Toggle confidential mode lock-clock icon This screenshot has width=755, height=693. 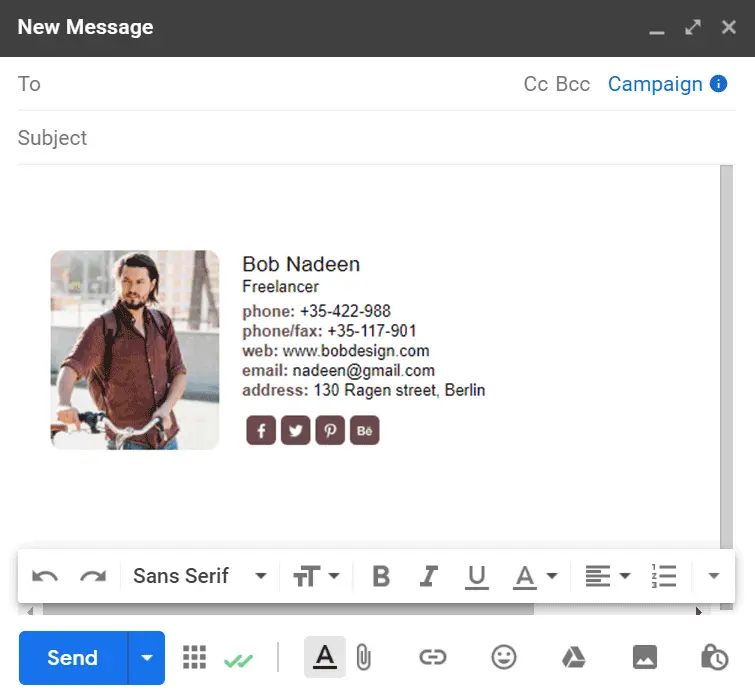coord(714,657)
